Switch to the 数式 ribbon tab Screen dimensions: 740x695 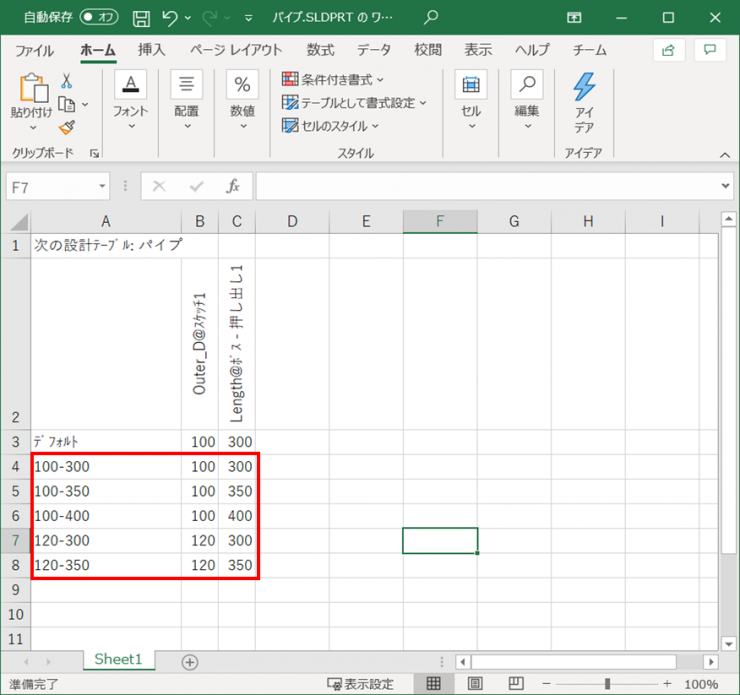(x=320, y=50)
